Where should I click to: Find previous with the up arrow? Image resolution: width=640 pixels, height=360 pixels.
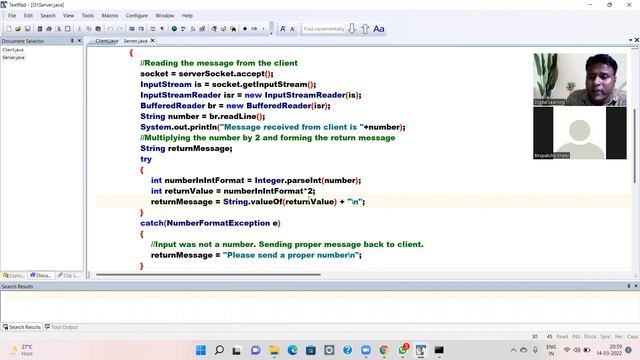click(365, 29)
